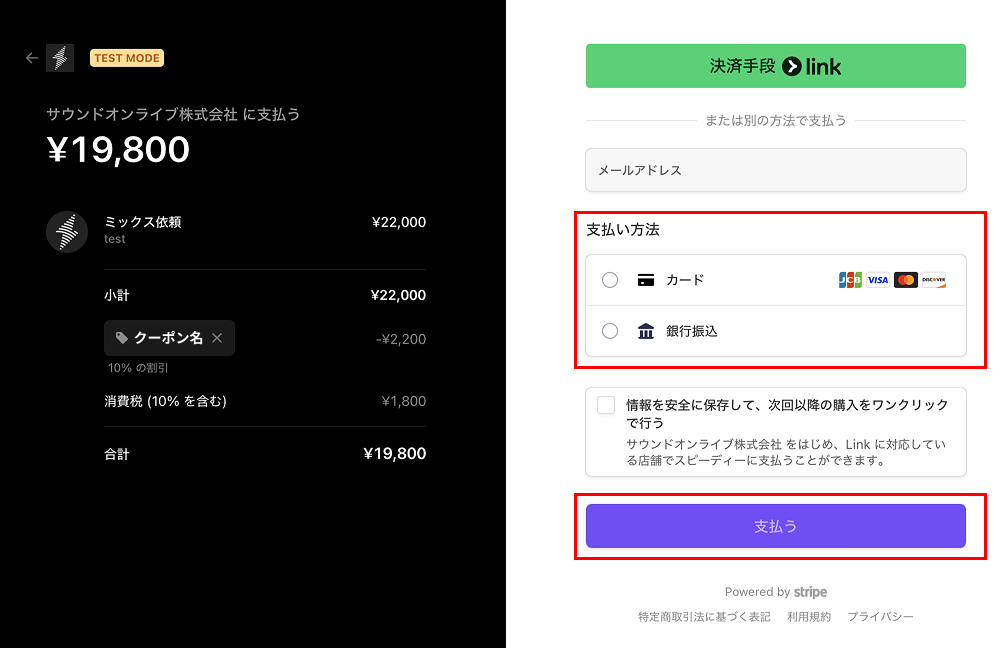1003x648 pixels.
Task: Click the ミックス依頼 product thumbnail
Action: [x=67, y=231]
